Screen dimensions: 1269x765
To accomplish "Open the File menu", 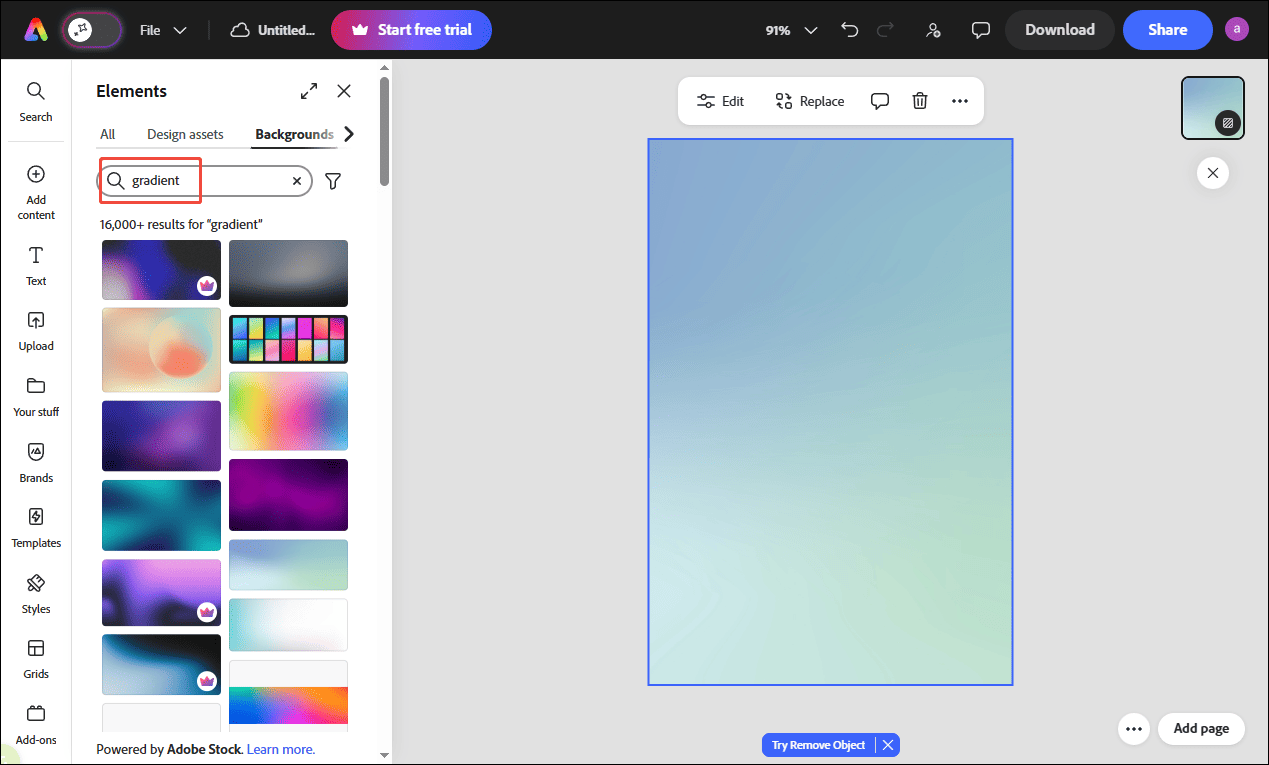I will [x=162, y=30].
